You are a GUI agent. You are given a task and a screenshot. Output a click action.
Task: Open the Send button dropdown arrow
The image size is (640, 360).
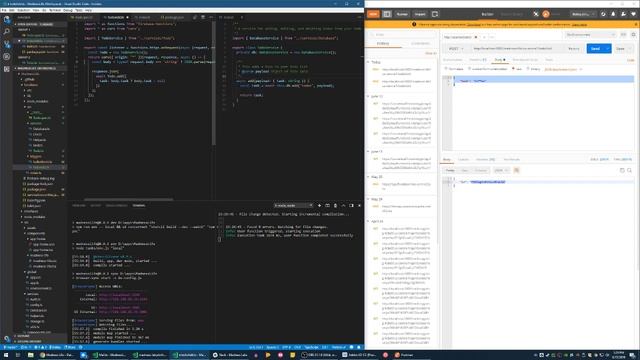pos(608,49)
